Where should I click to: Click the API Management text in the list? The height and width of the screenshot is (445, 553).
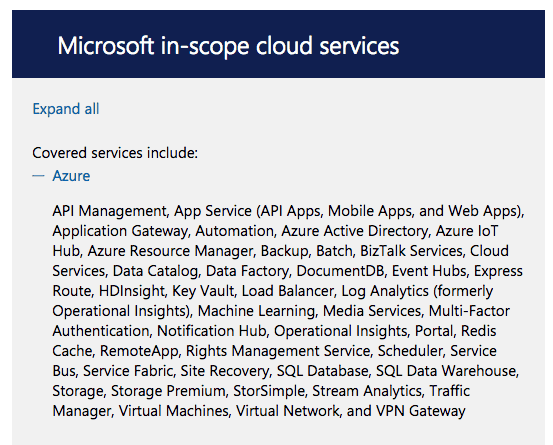(x=109, y=211)
